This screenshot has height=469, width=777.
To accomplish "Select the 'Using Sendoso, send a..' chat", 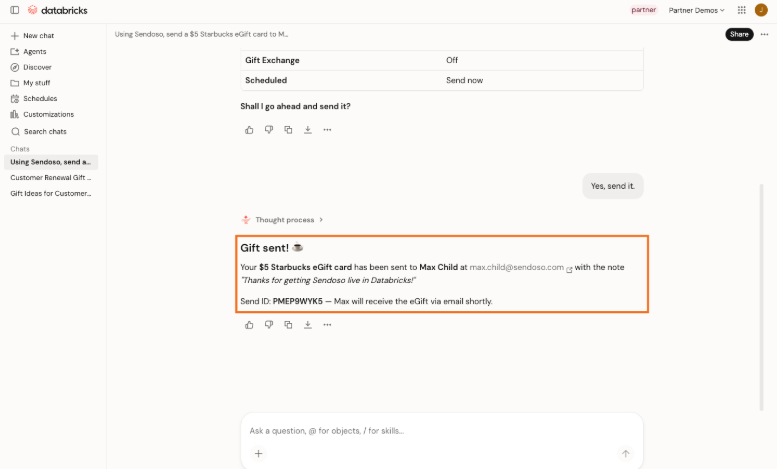I will click(x=51, y=162).
